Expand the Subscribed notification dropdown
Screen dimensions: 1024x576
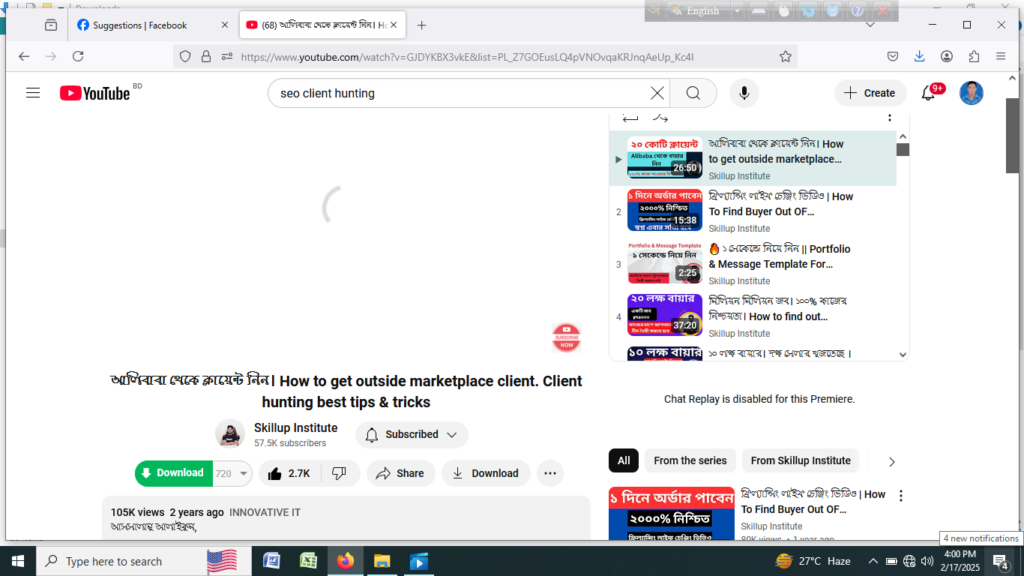(x=411, y=435)
